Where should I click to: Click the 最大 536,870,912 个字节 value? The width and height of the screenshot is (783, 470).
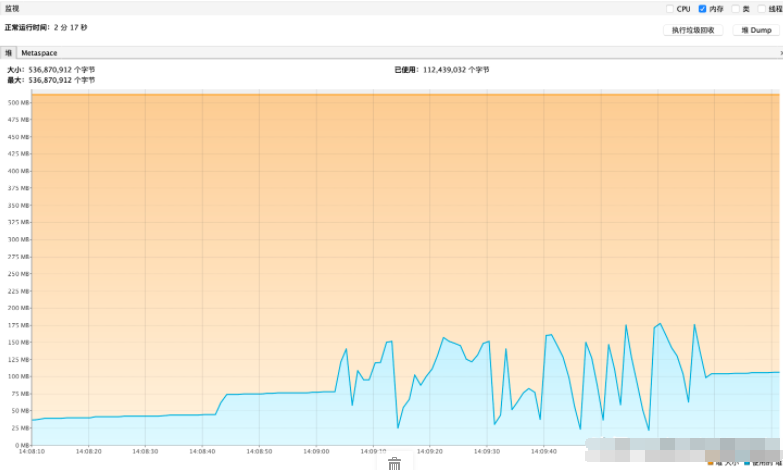click(61, 80)
